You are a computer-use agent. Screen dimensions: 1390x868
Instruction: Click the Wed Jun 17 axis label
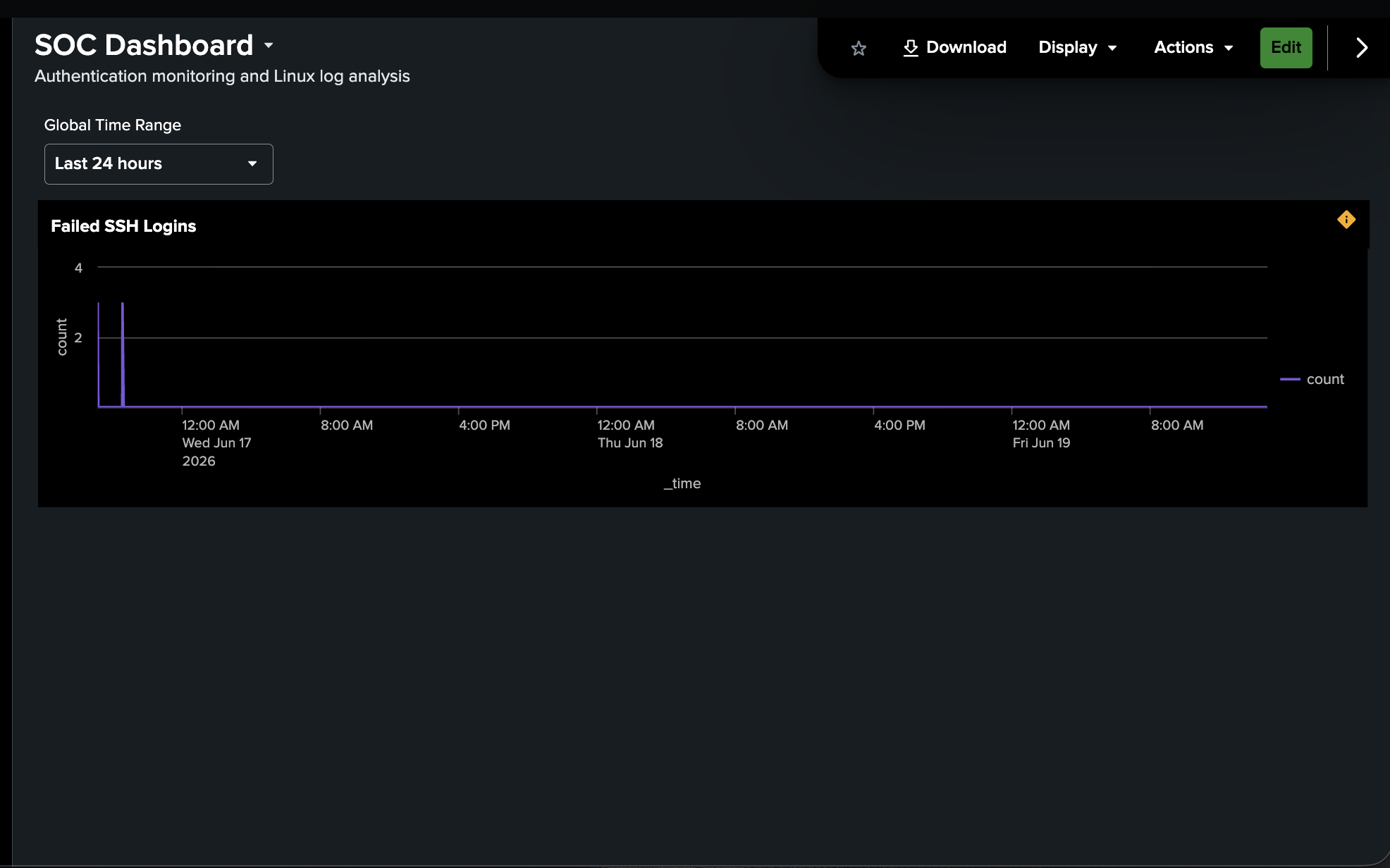[x=216, y=443]
